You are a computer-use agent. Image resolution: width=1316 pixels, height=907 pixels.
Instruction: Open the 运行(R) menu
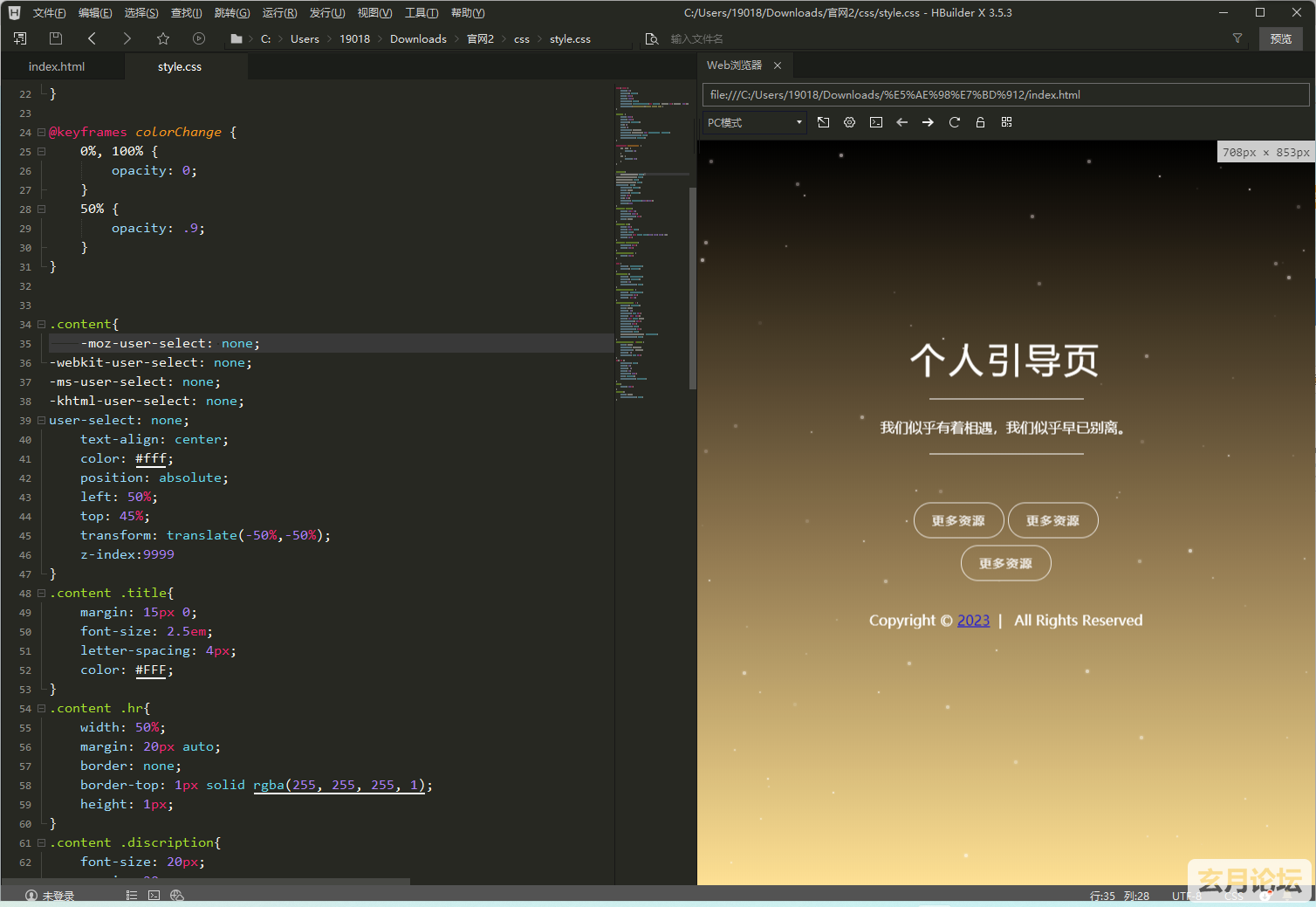coord(279,13)
